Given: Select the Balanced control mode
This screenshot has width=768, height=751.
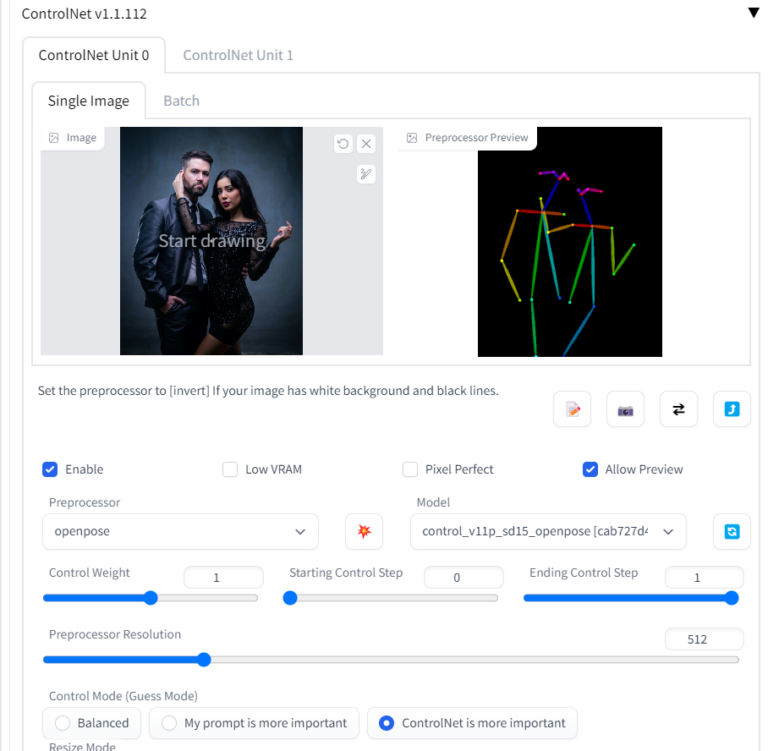Looking at the screenshot, I should click(x=92, y=723).
